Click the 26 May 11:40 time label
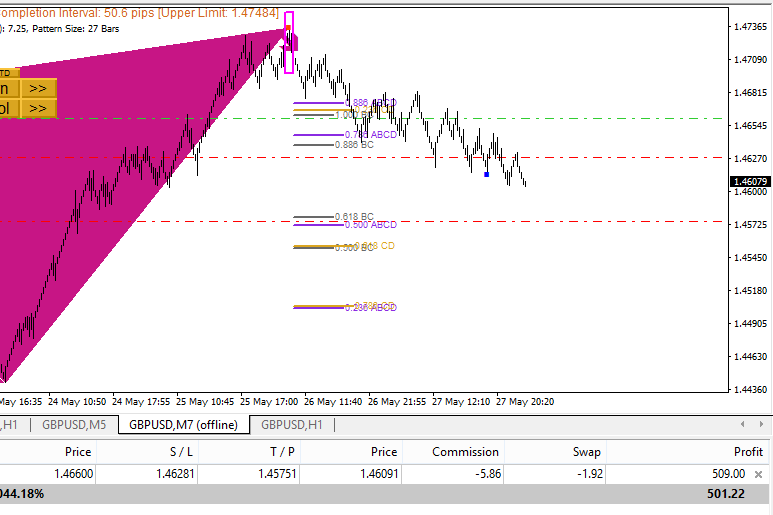773x515 pixels. (x=333, y=402)
